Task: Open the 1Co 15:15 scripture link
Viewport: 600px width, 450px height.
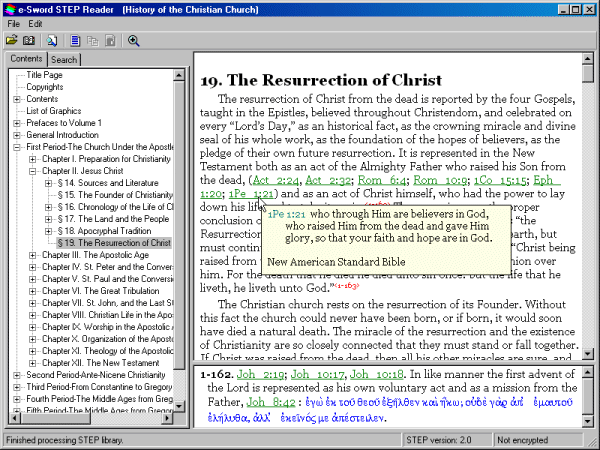Action: click(x=500, y=180)
